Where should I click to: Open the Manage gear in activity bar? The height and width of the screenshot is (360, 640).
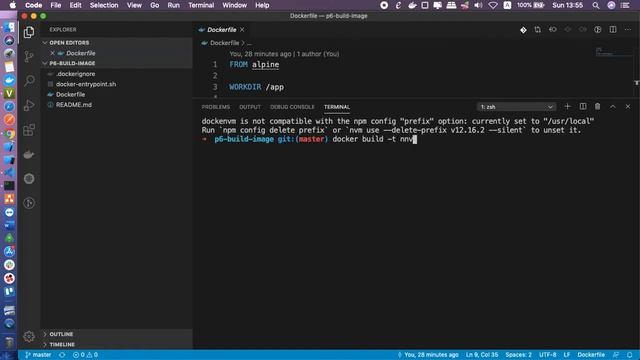click(x=29, y=336)
